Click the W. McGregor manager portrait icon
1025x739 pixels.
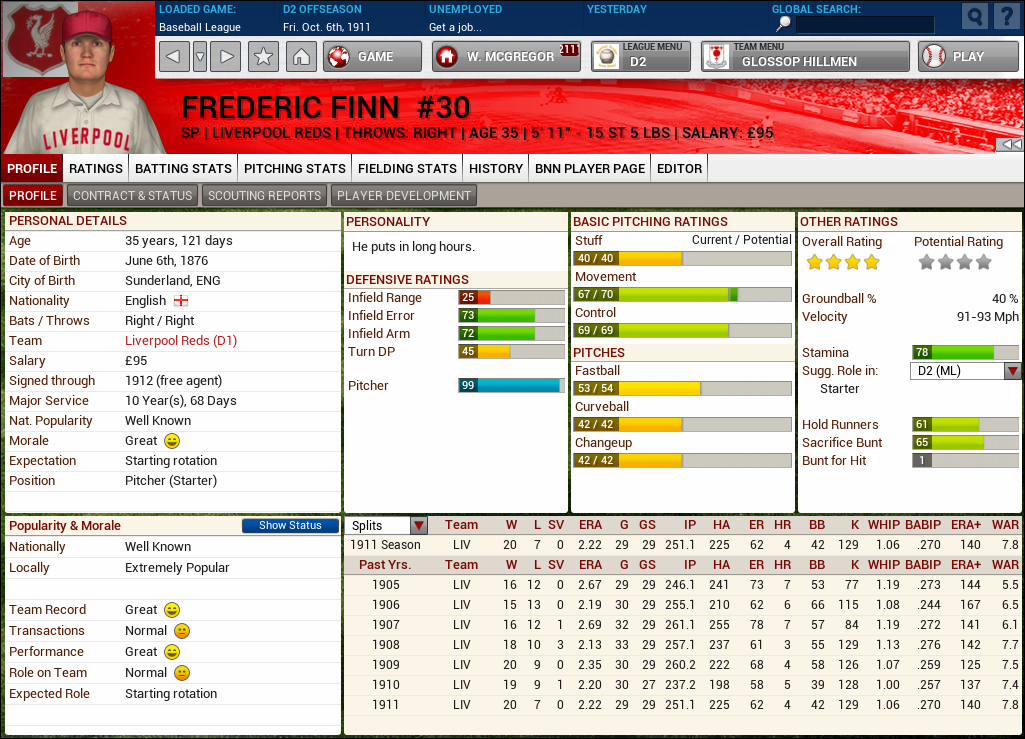pos(446,56)
